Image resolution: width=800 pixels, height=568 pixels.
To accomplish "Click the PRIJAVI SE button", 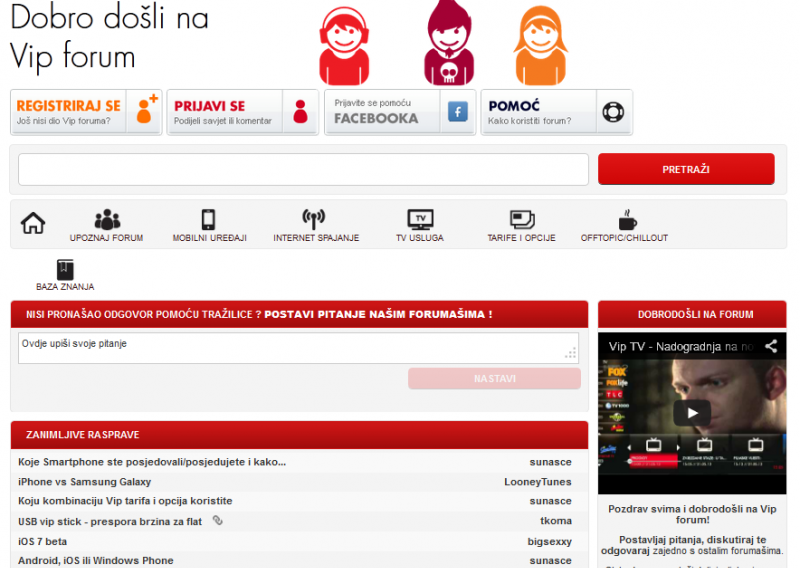I will click(x=243, y=112).
